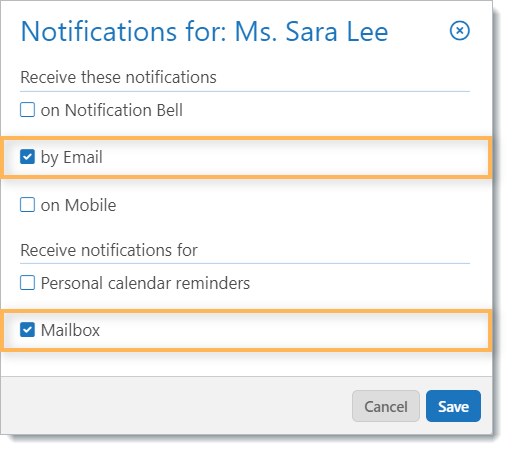
Task: Click the 'on Notification Bell' label text
Action: coord(112,110)
